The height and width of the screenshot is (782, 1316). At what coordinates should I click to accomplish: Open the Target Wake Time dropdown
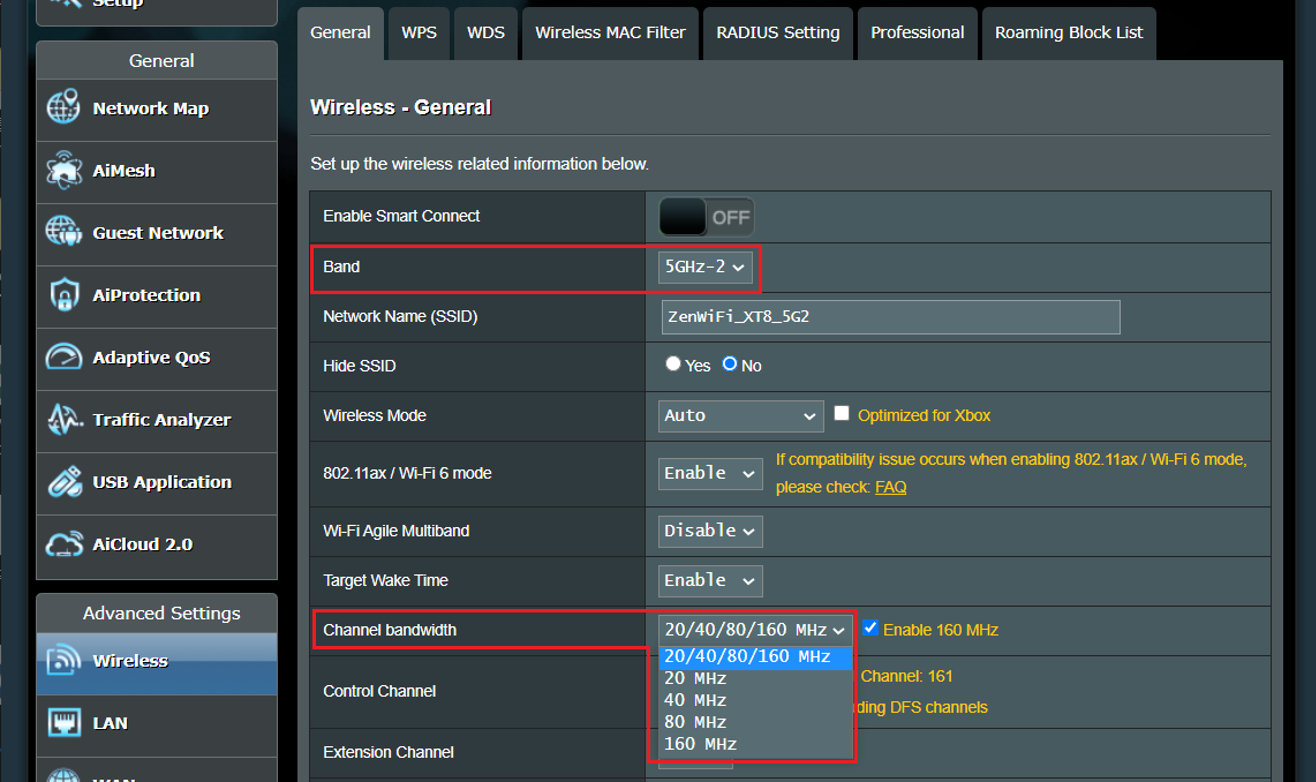pyautogui.click(x=711, y=581)
